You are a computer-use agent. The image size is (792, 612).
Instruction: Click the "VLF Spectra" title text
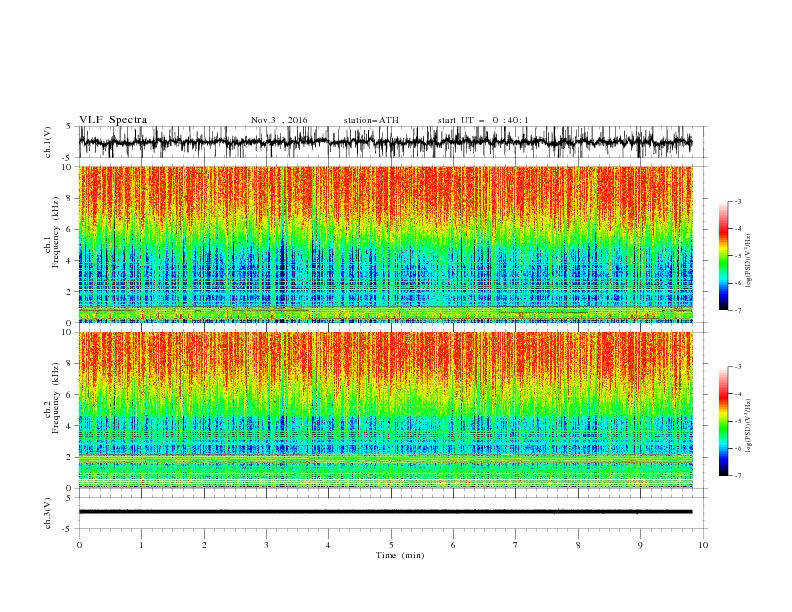(113, 120)
